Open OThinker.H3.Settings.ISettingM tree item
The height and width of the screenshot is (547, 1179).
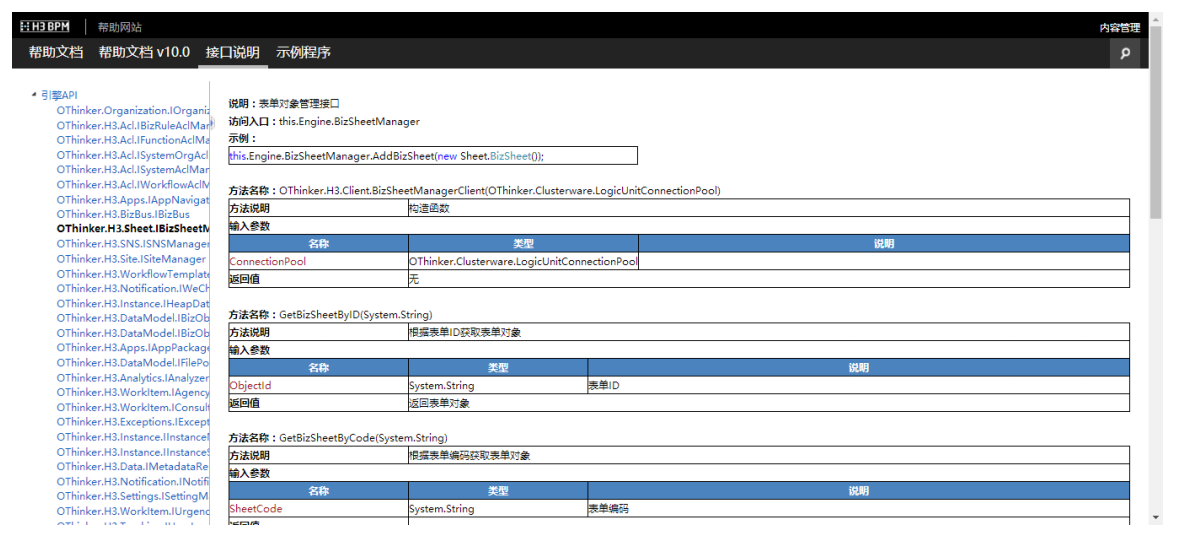[132, 497]
